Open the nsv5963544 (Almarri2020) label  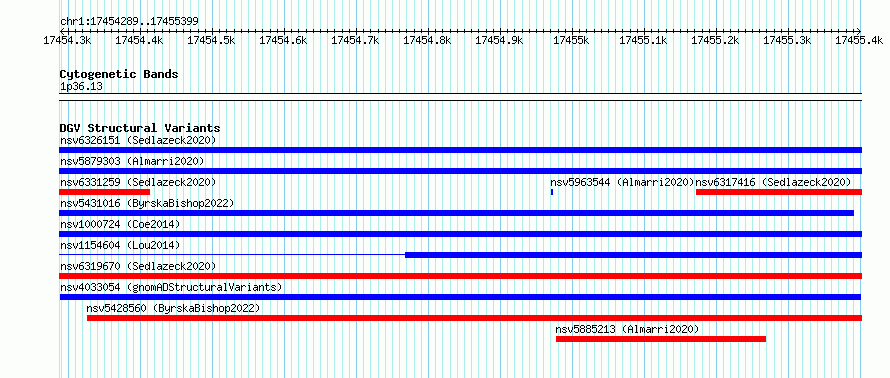tap(622, 182)
